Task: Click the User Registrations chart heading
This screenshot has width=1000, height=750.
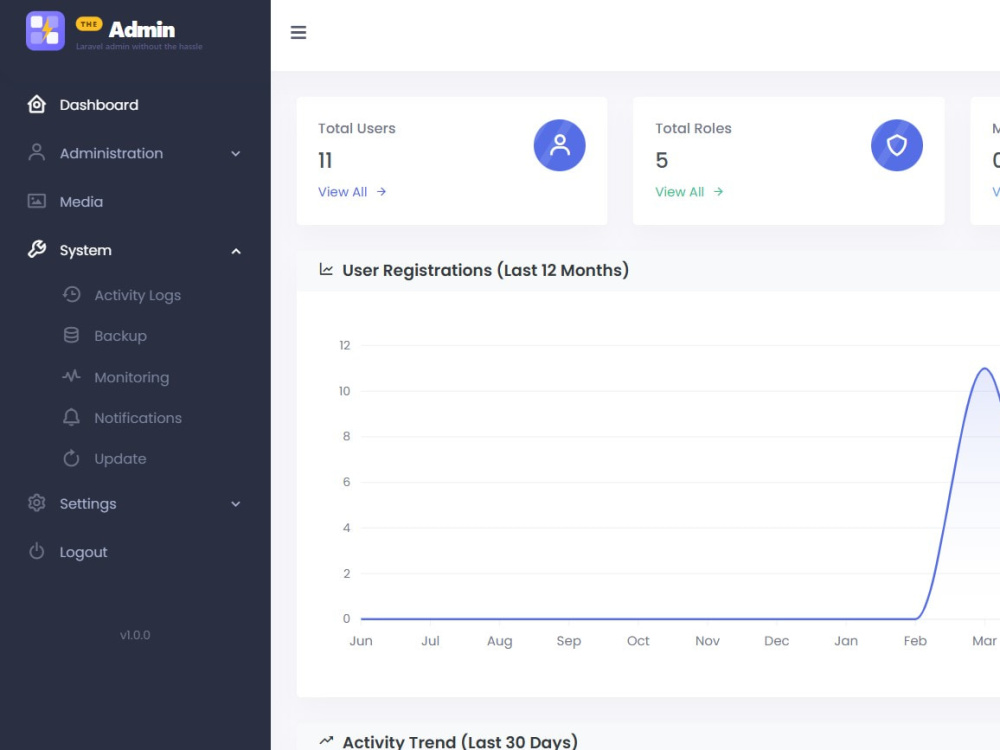Action: pyautogui.click(x=485, y=270)
